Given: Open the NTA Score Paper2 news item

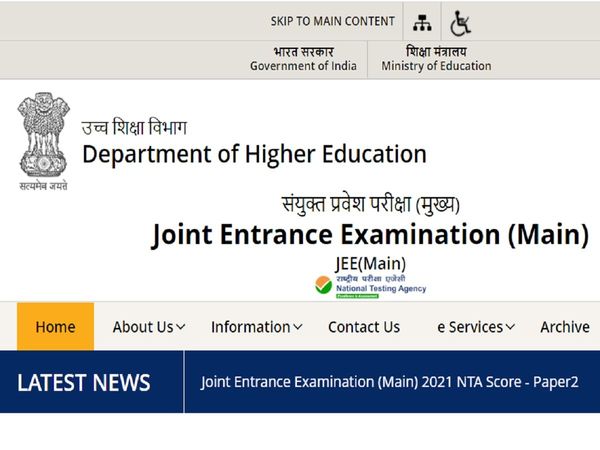Looking at the screenshot, I should (390, 382).
